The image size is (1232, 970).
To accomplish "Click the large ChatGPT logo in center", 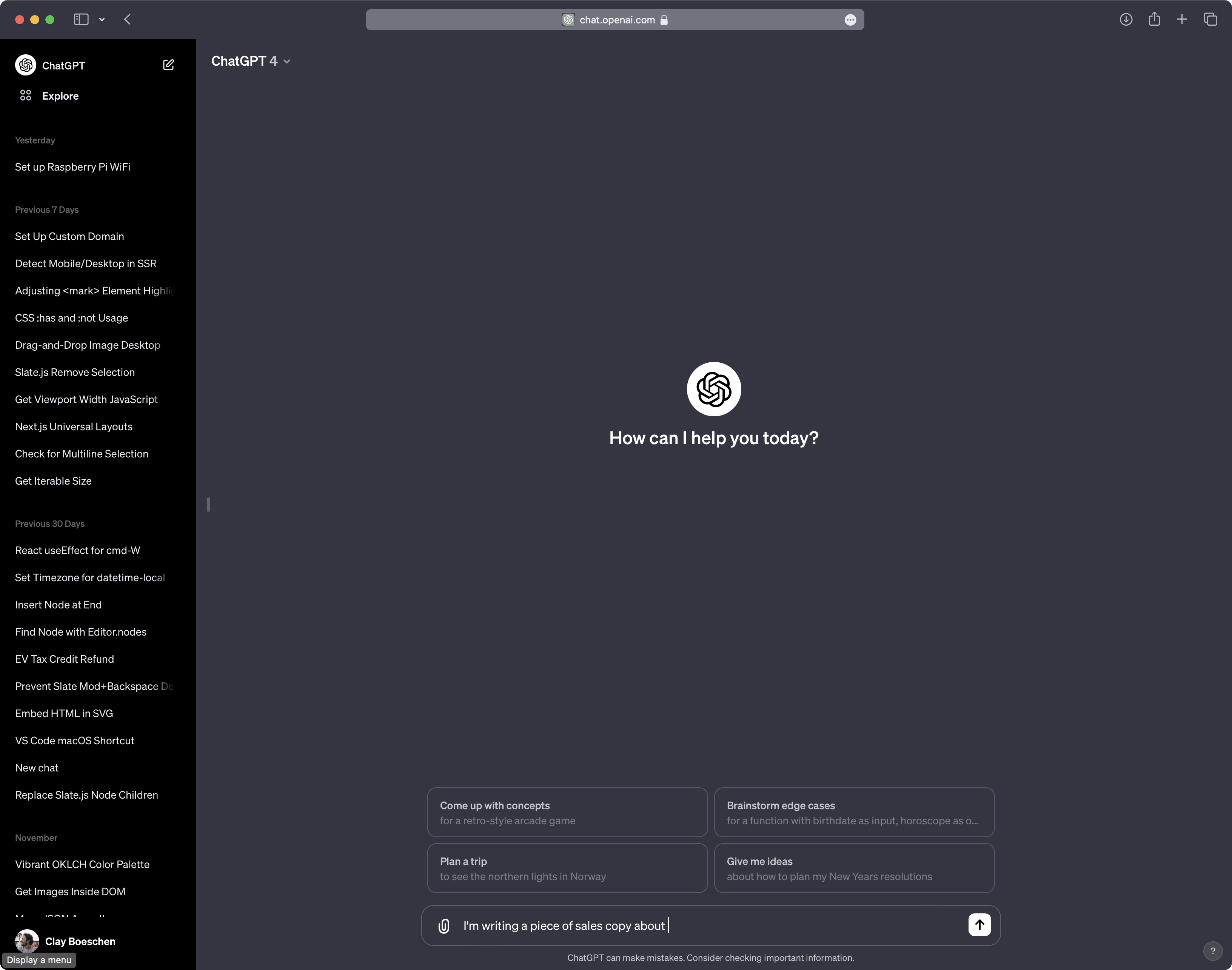I will coord(713,389).
